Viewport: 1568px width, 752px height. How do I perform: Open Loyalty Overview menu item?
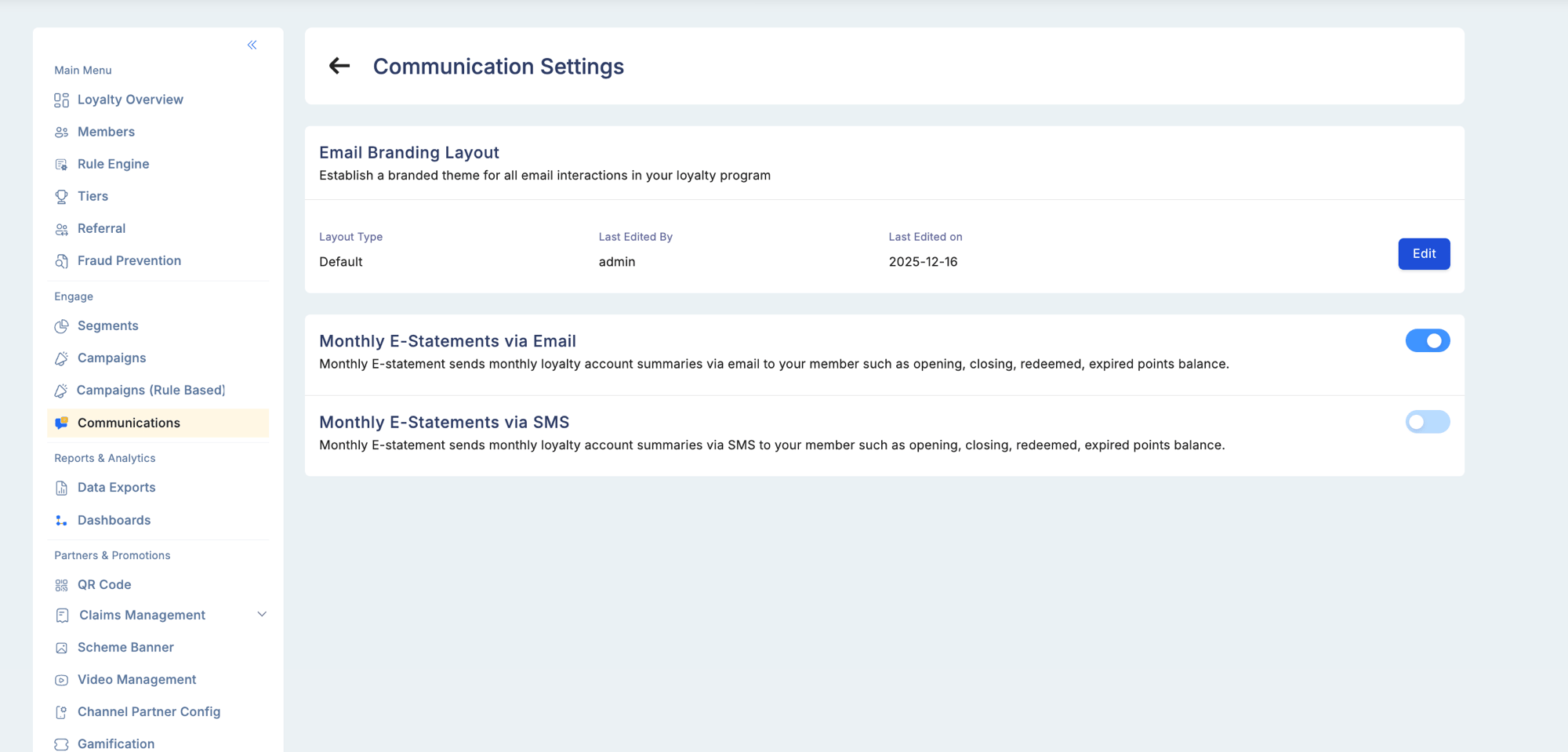pos(158,100)
